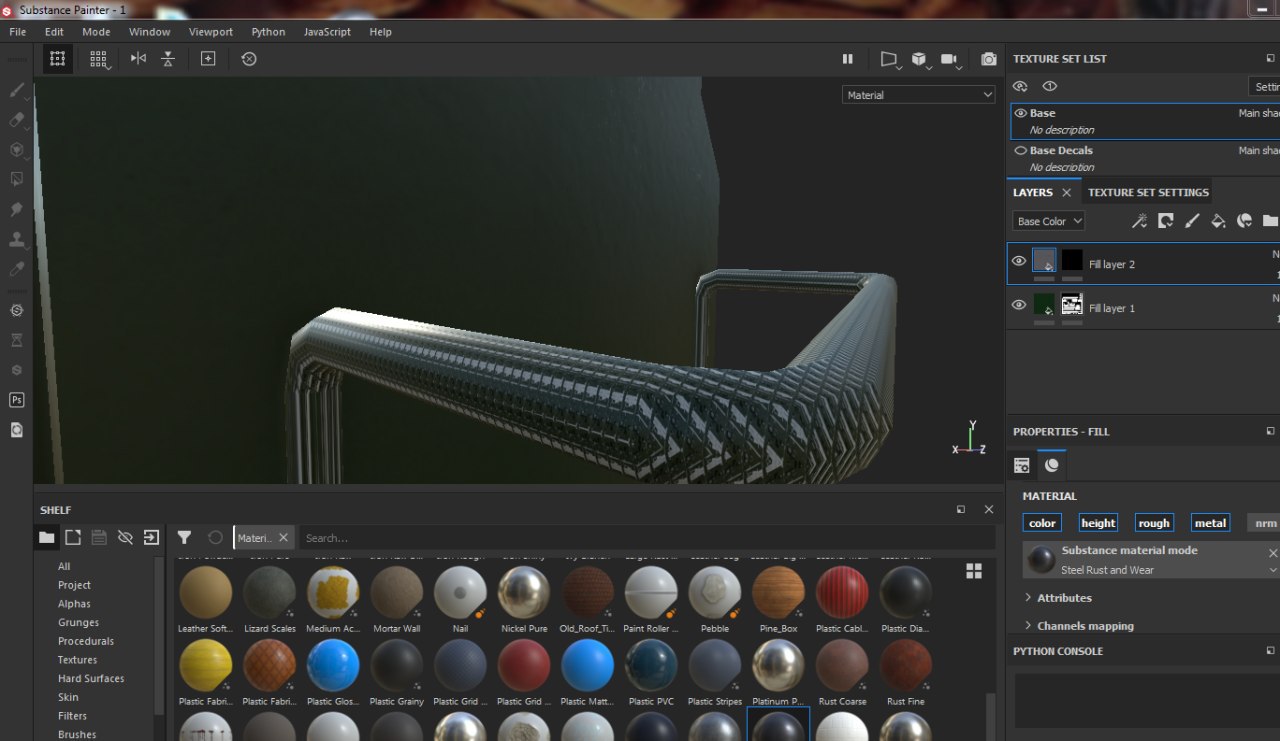Hide Fill layer 1 with eye icon

point(1019,305)
